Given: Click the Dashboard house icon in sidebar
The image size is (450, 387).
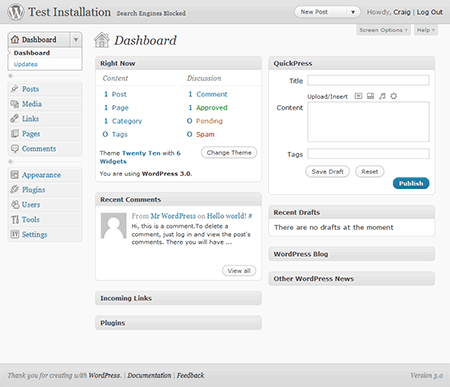Looking at the screenshot, I should (15, 39).
